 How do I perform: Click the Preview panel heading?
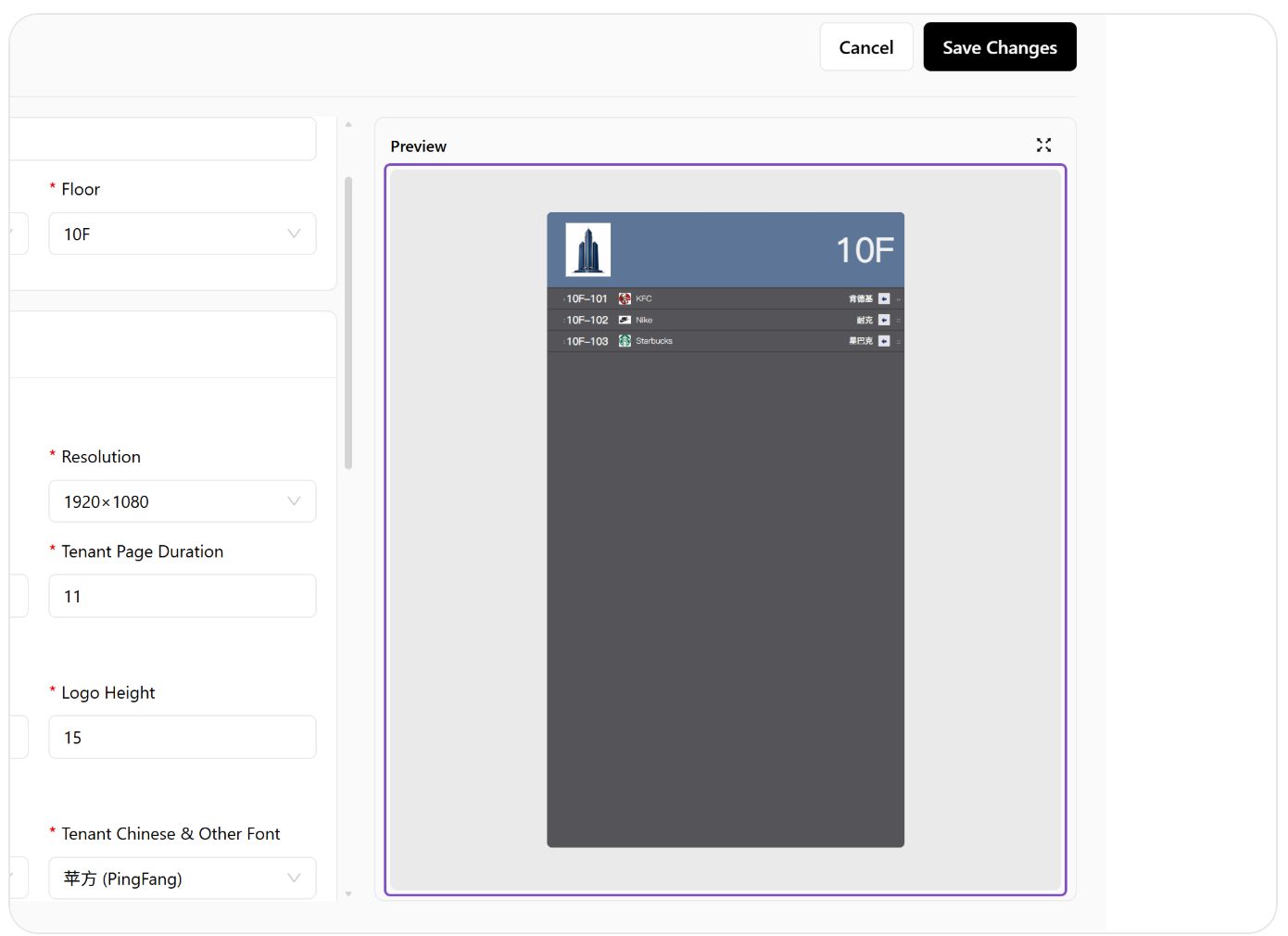[x=418, y=146]
